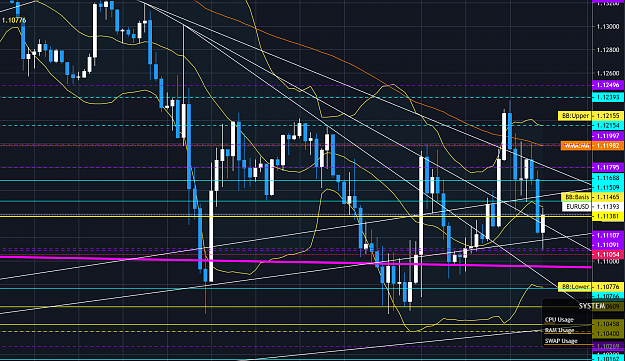
Task: Click the 1.12800 axis tick label
Action: coord(608,50)
